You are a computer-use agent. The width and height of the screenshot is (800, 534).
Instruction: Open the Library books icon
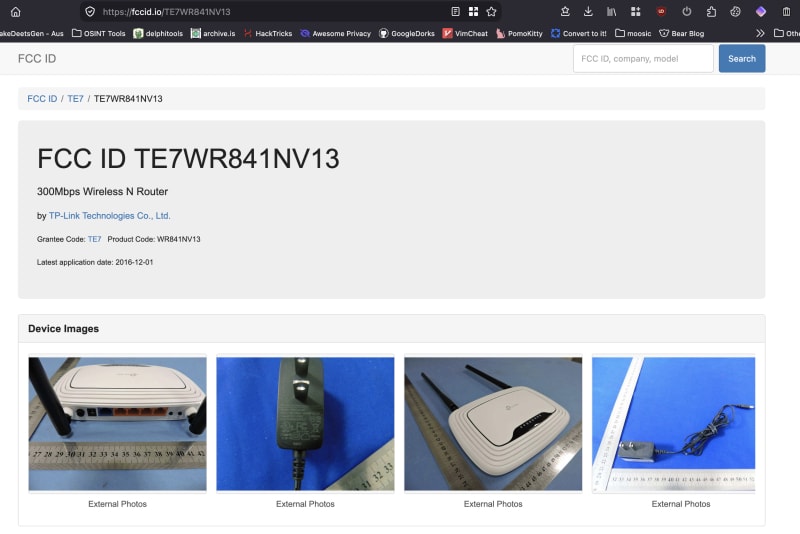611,11
